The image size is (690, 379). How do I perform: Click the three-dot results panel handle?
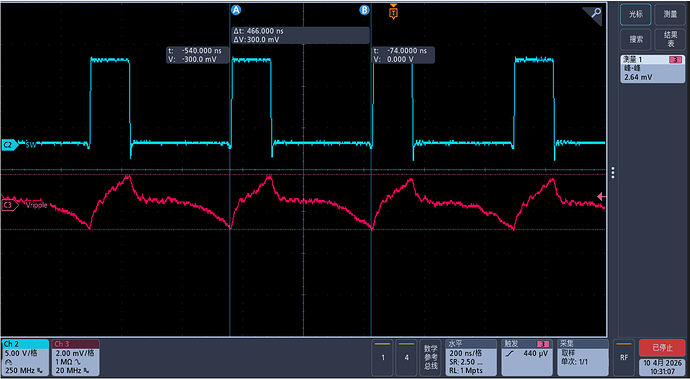pyautogui.click(x=613, y=173)
